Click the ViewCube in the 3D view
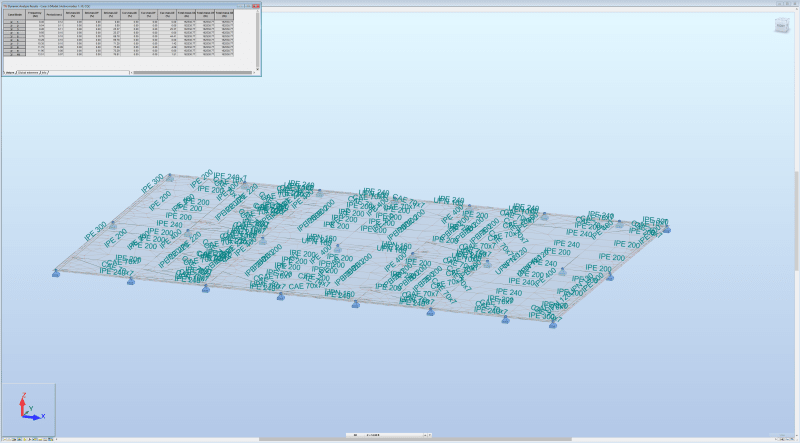The height and width of the screenshot is (443, 800). pyautogui.click(x=782, y=25)
